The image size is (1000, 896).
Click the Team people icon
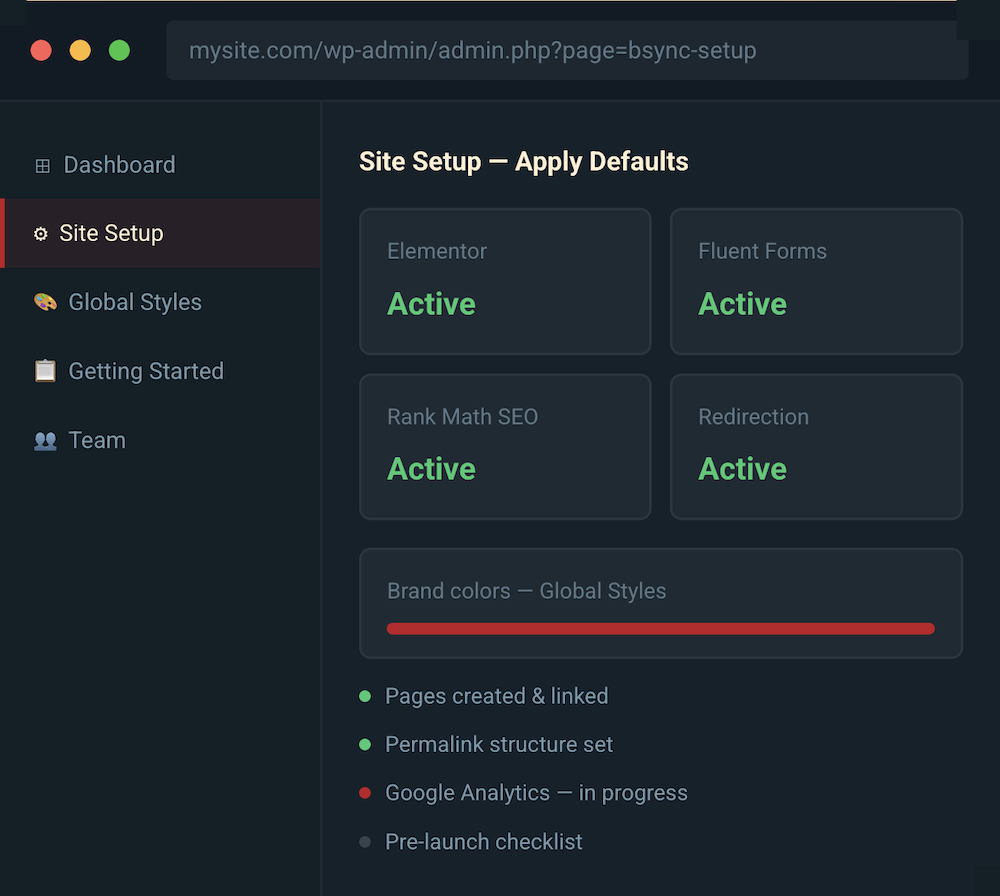(45, 440)
